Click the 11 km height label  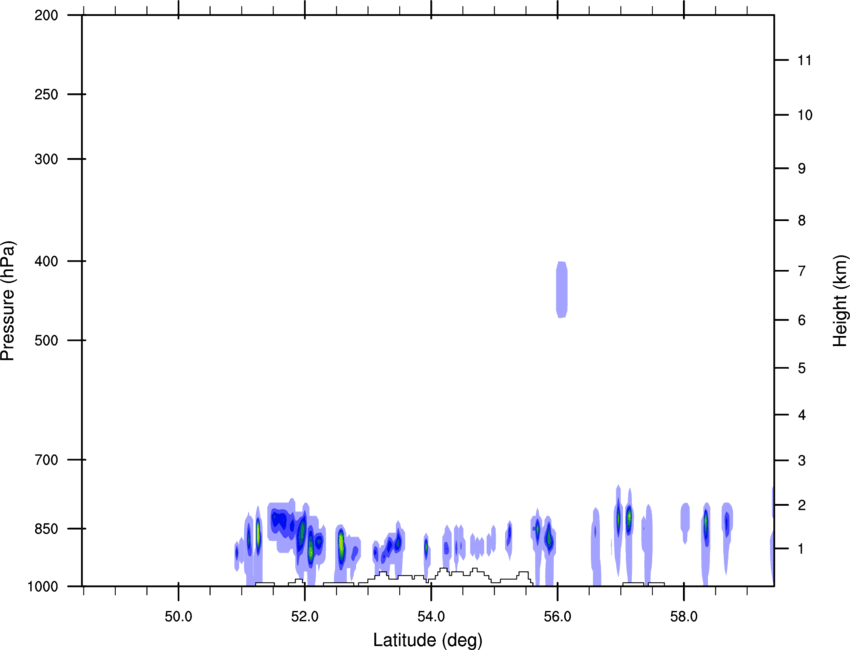[804, 60]
